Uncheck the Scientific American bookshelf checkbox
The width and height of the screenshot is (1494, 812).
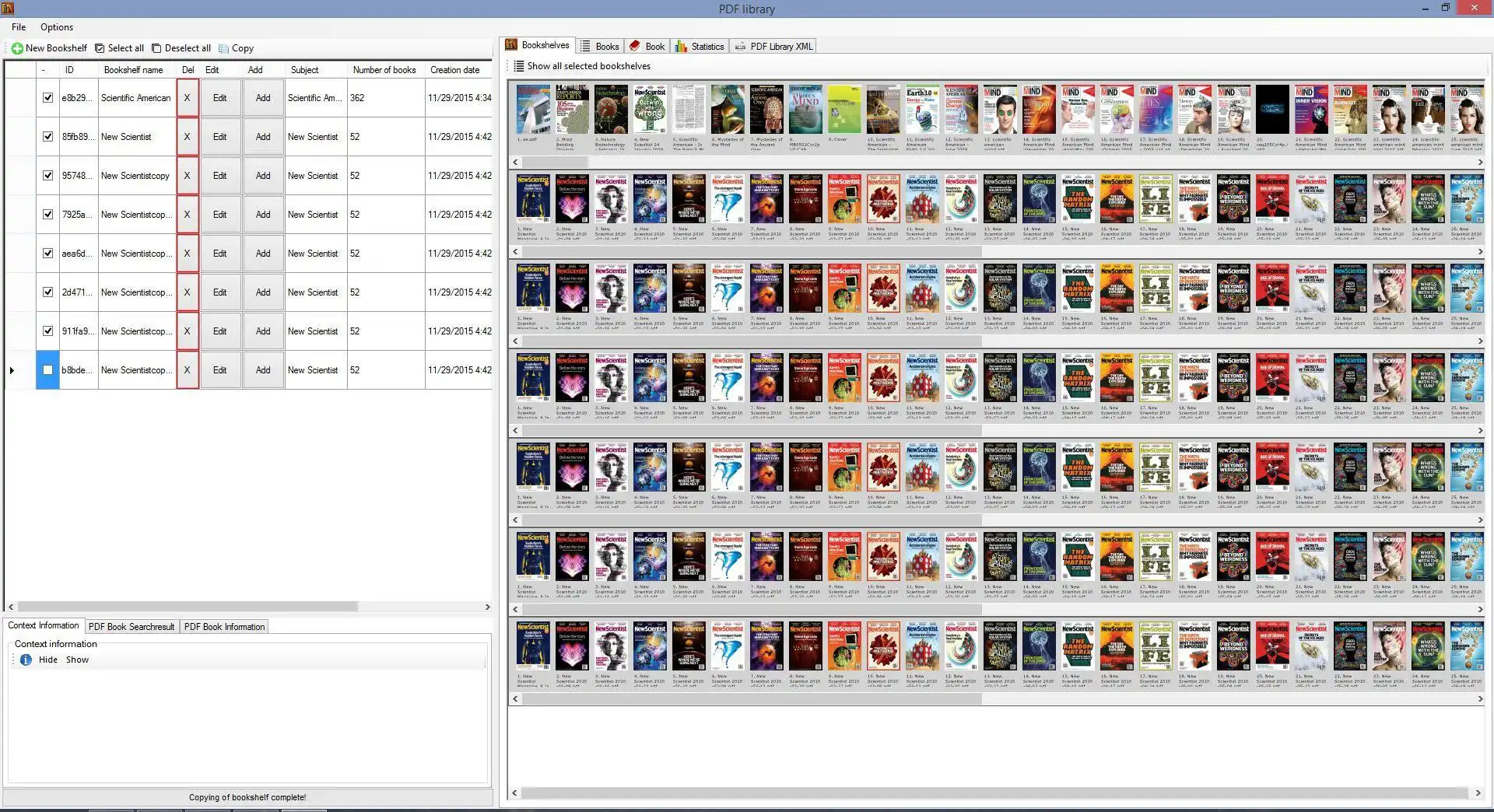click(x=47, y=98)
